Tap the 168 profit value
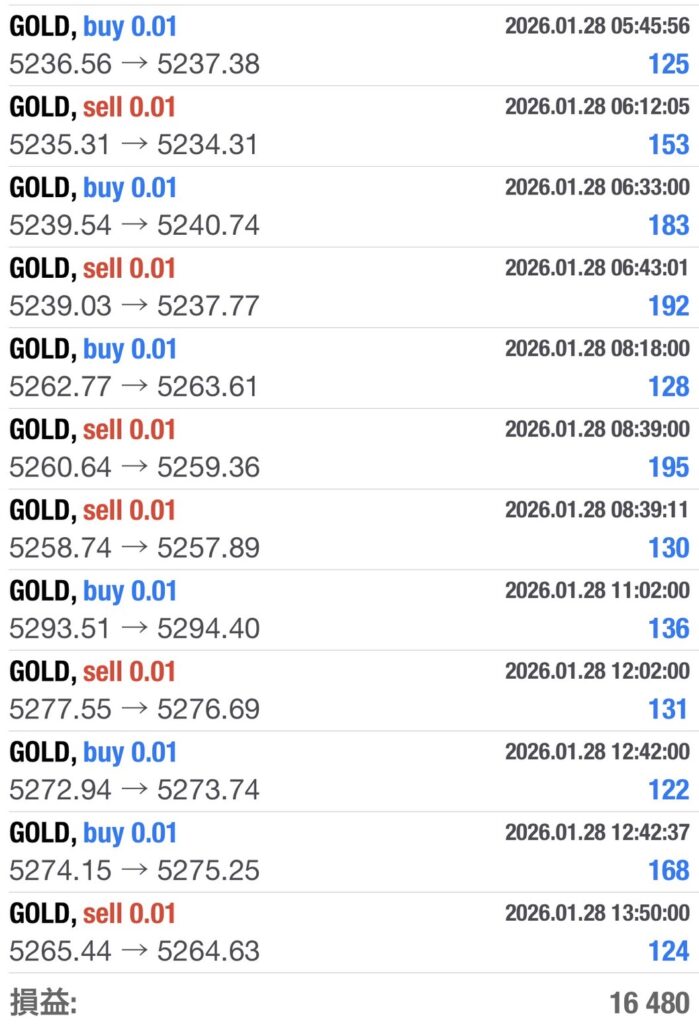699x1024 pixels. click(x=668, y=870)
